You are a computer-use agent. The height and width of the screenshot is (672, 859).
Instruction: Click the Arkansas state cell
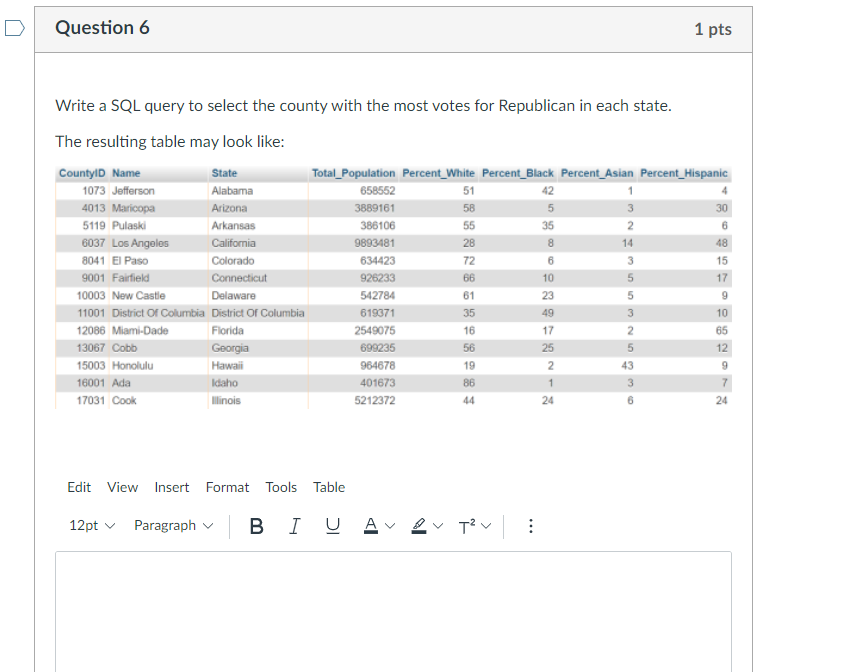tap(233, 226)
